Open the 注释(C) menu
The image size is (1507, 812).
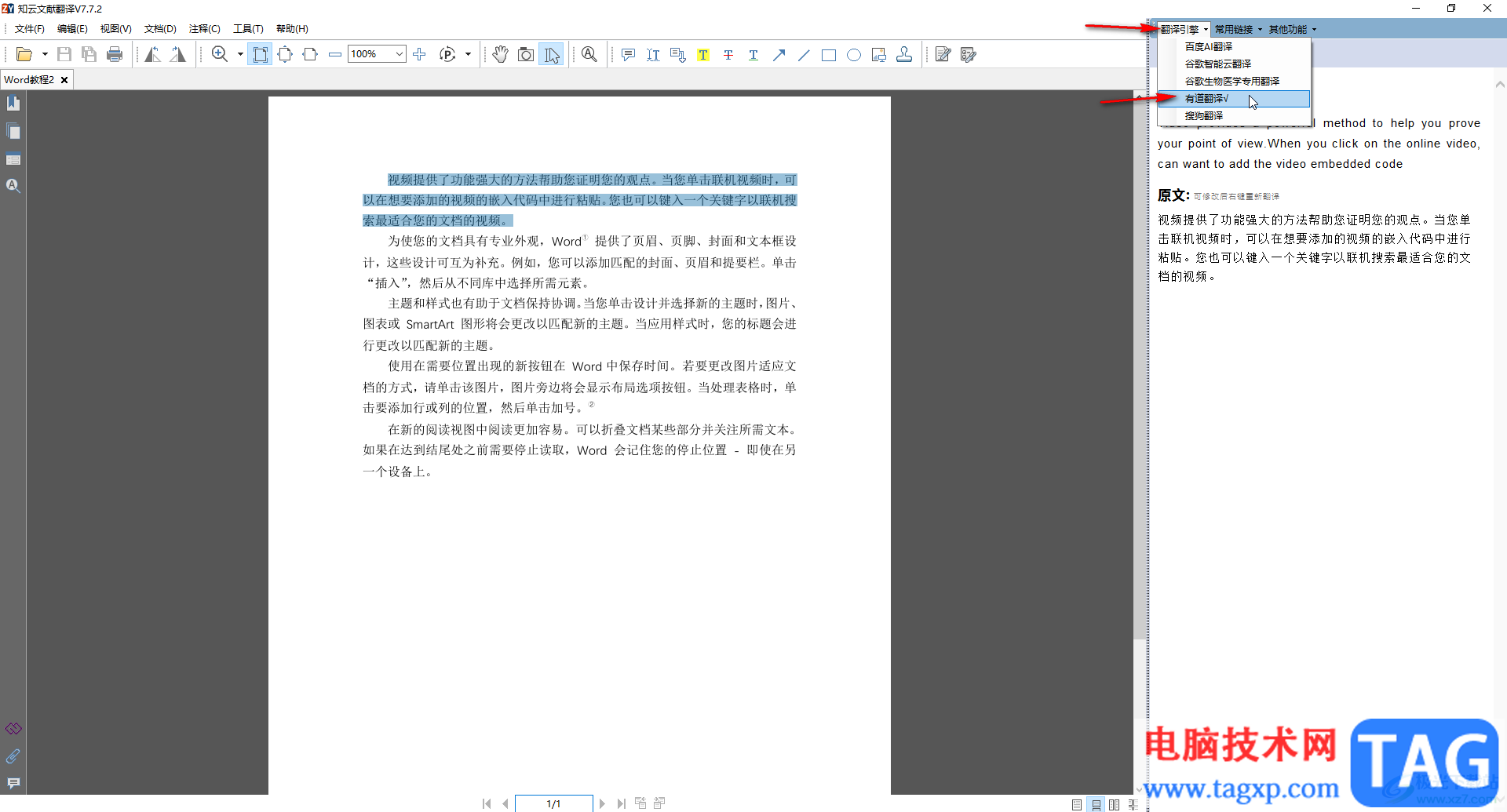point(205,29)
